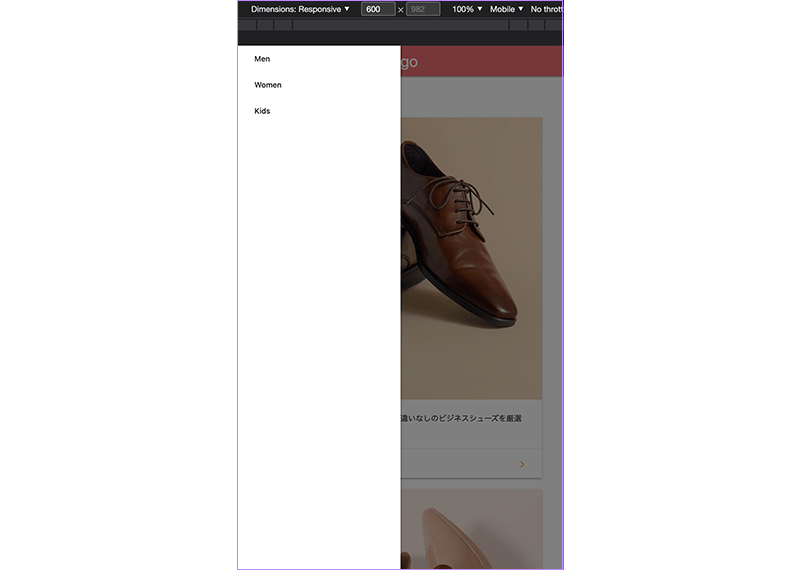Click the orange chevron arrow on the card
The width and height of the screenshot is (800, 570).
point(522,465)
